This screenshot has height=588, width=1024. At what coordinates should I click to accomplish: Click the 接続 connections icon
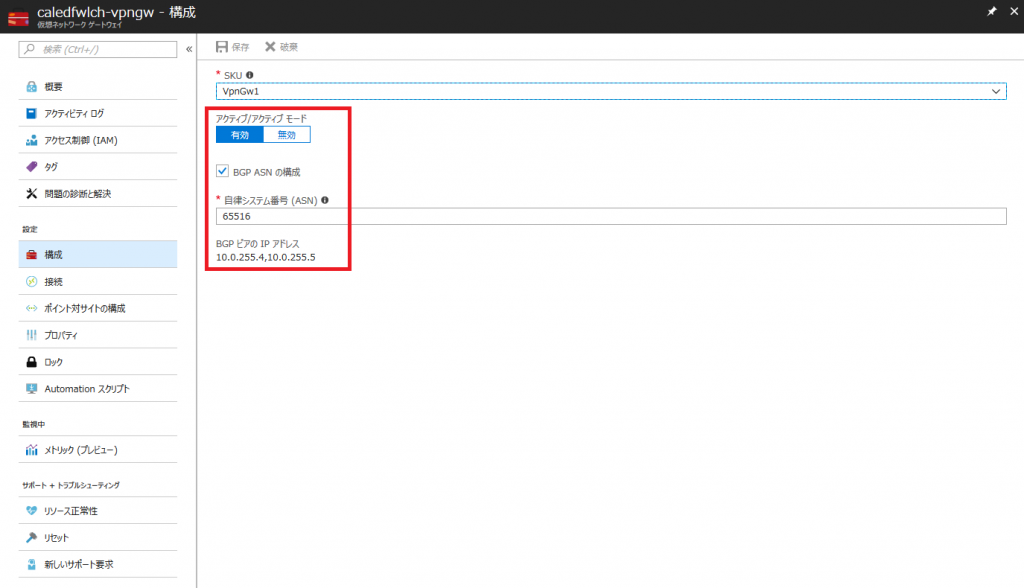point(31,282)
